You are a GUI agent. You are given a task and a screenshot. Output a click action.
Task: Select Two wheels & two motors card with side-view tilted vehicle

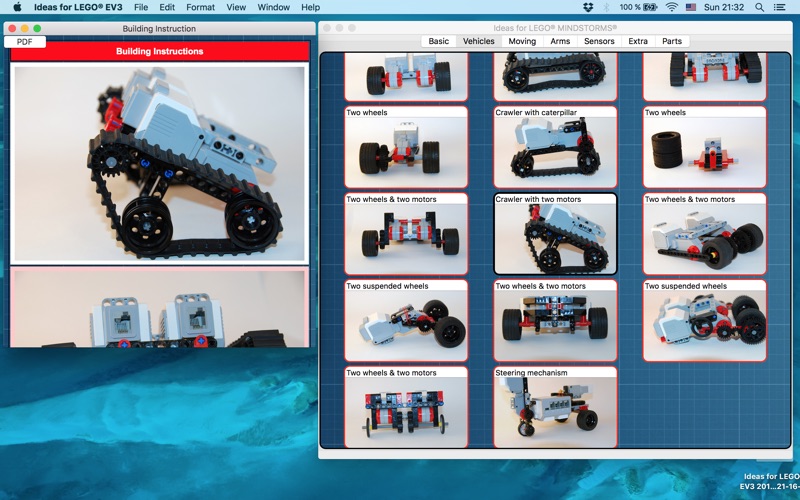pyautogui.click(x=705, y=234)
